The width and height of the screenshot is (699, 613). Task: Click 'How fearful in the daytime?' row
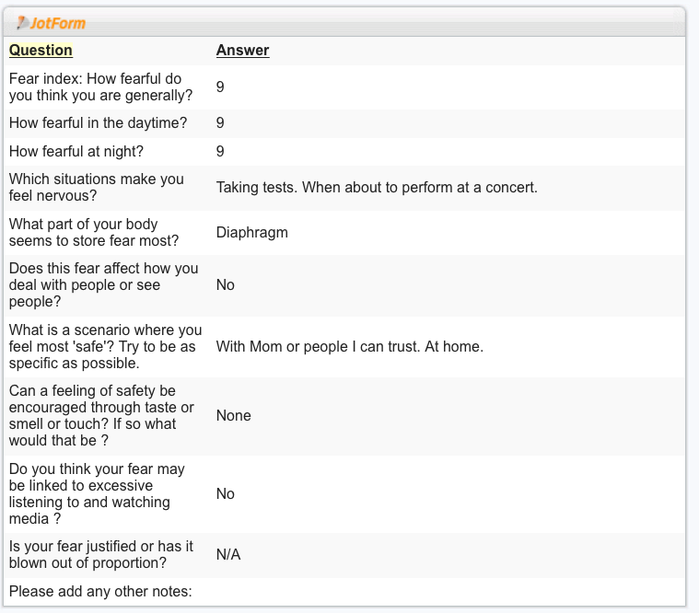(344, 123)
